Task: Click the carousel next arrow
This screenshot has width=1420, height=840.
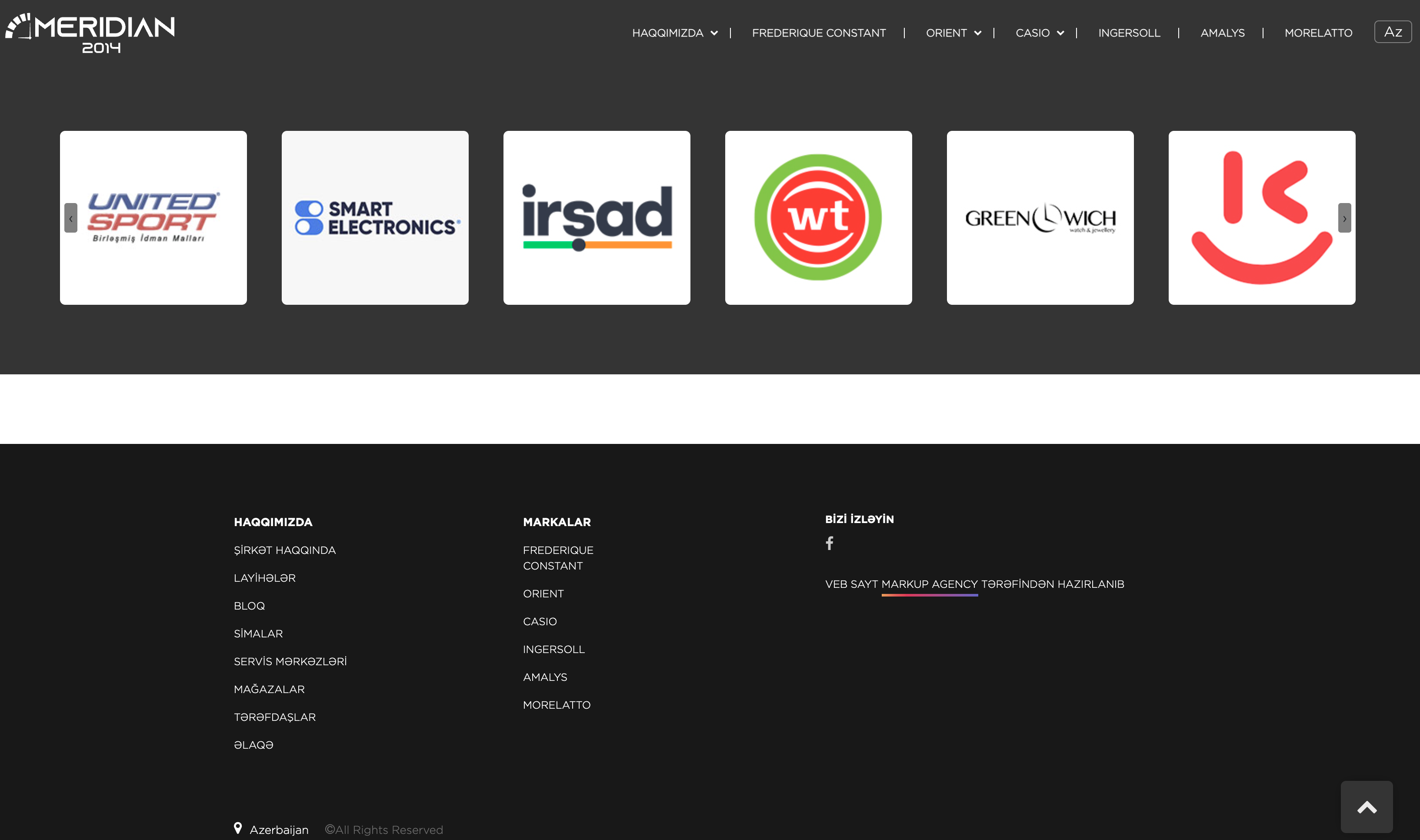Action: 1344,218
